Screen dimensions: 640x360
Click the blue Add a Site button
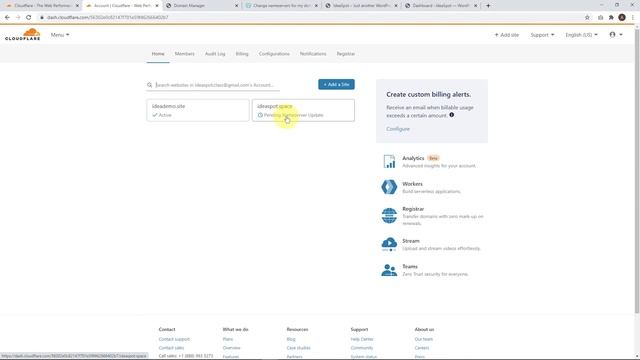pos(336,84)
